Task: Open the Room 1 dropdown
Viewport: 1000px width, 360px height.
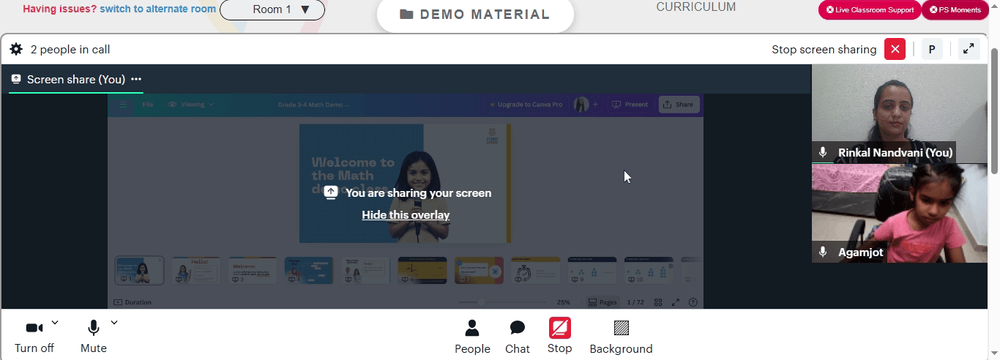Action: [x=272, y=10]
